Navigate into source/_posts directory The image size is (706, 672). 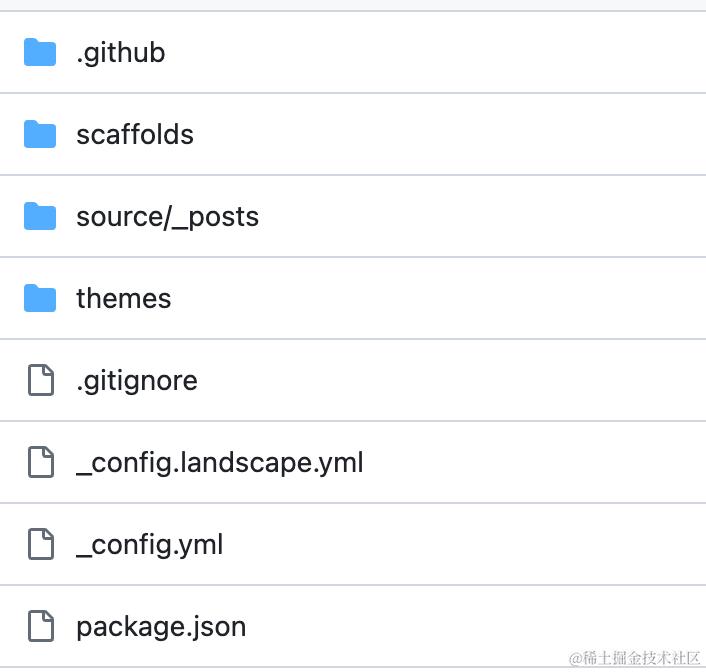click(x=167, y=216)
